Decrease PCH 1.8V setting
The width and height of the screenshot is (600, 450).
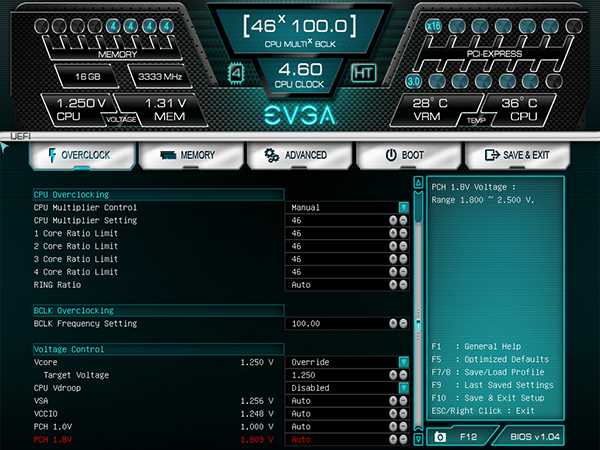point(403,440)
